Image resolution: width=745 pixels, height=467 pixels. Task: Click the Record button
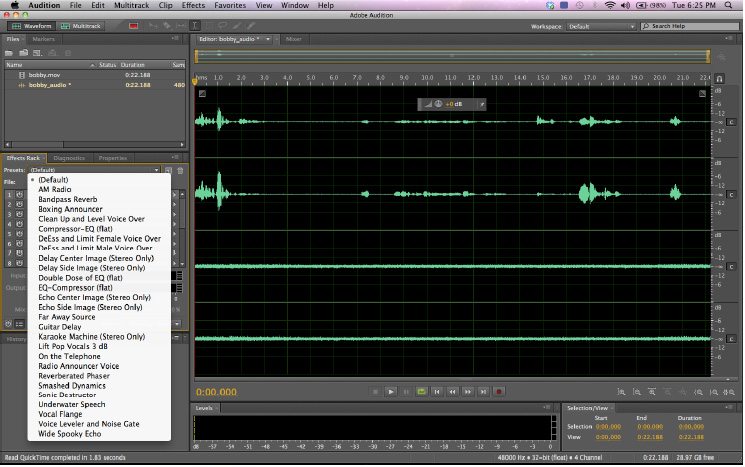[499, 392]
